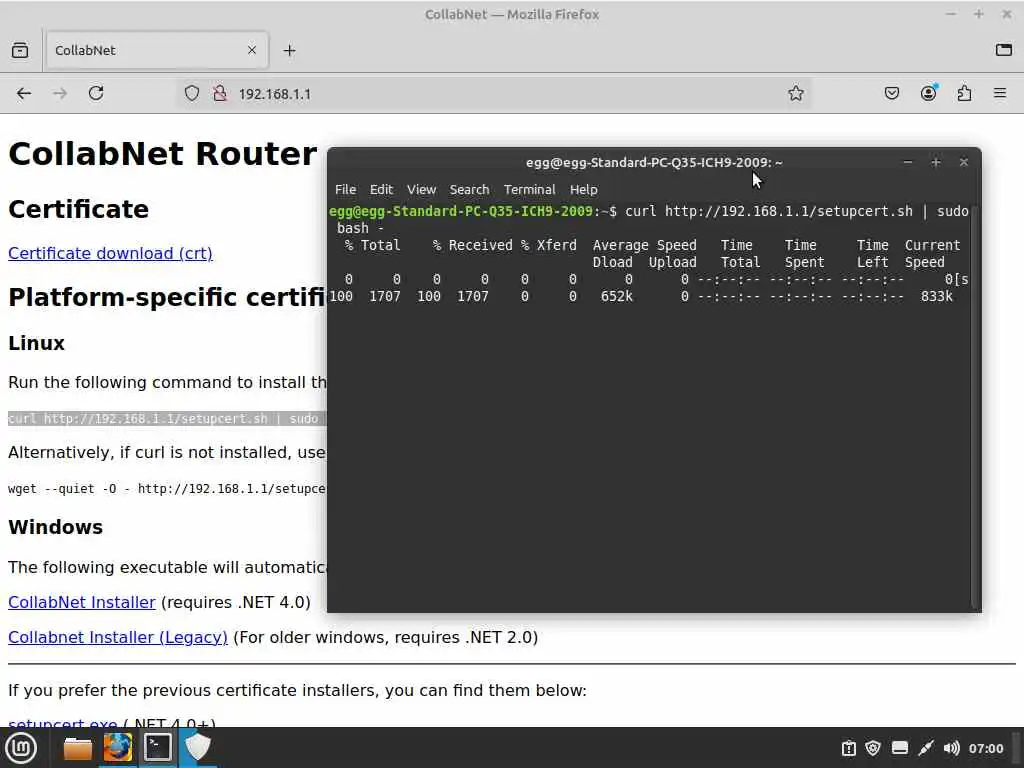This screenshot has width=1024, height=768.
Task: Click the wget --quiet command text
Action: pyautogui.click(x=167, y=488)
